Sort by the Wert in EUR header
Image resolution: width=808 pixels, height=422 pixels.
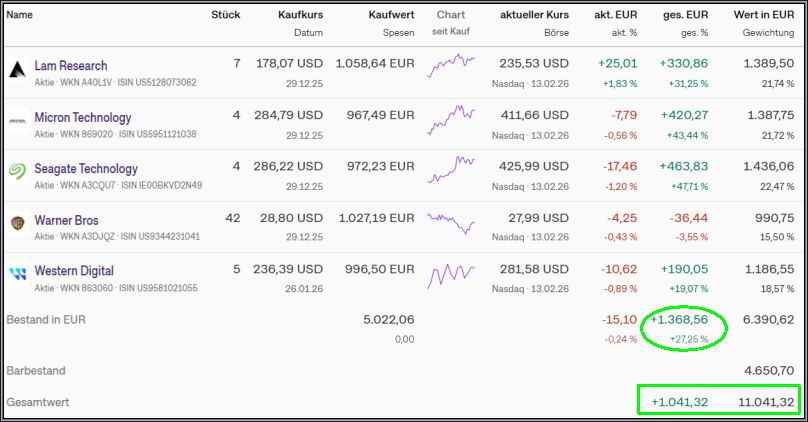pyautogui.click(x=764, y=15)
